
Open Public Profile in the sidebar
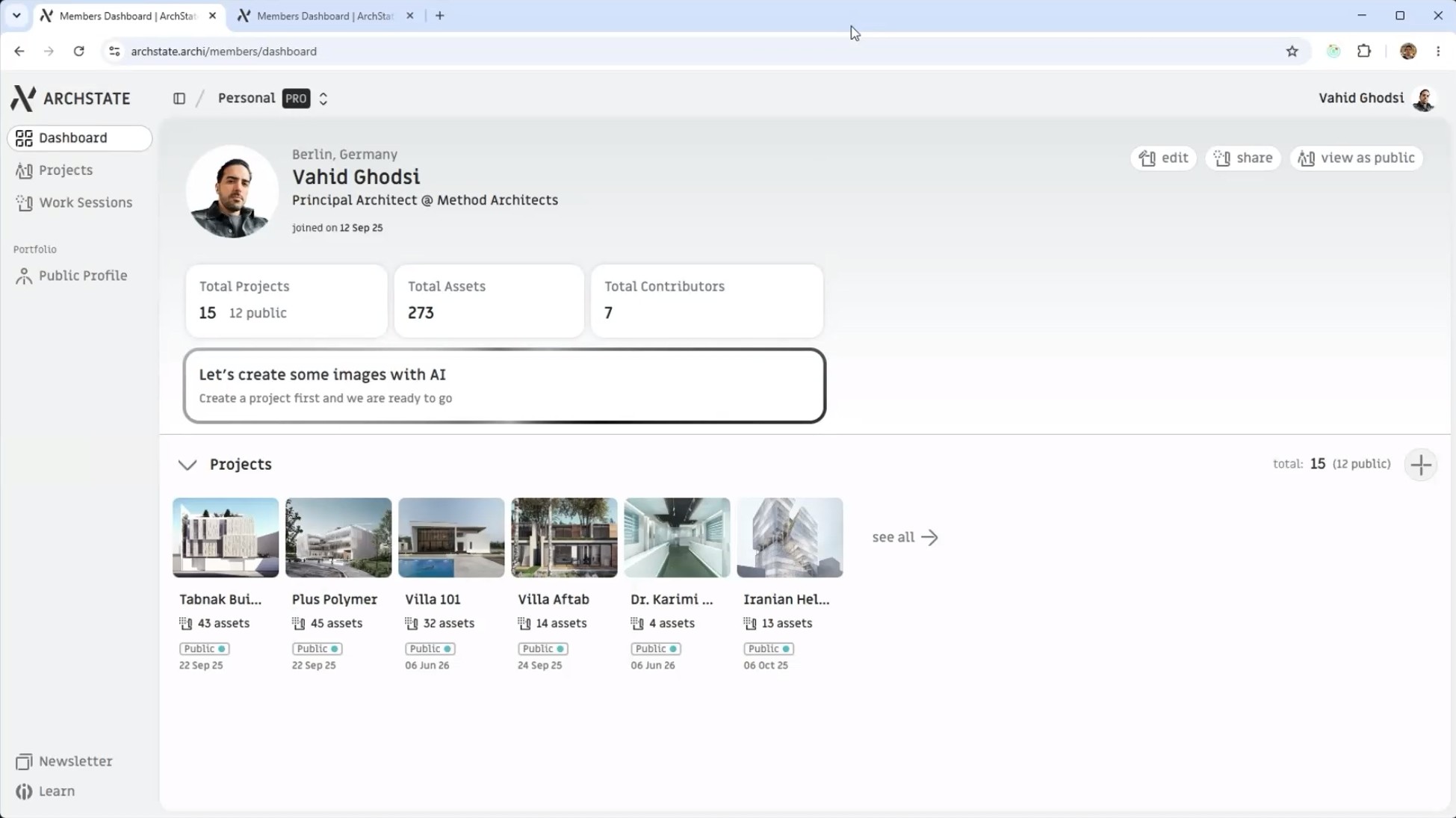click(72, 276)
